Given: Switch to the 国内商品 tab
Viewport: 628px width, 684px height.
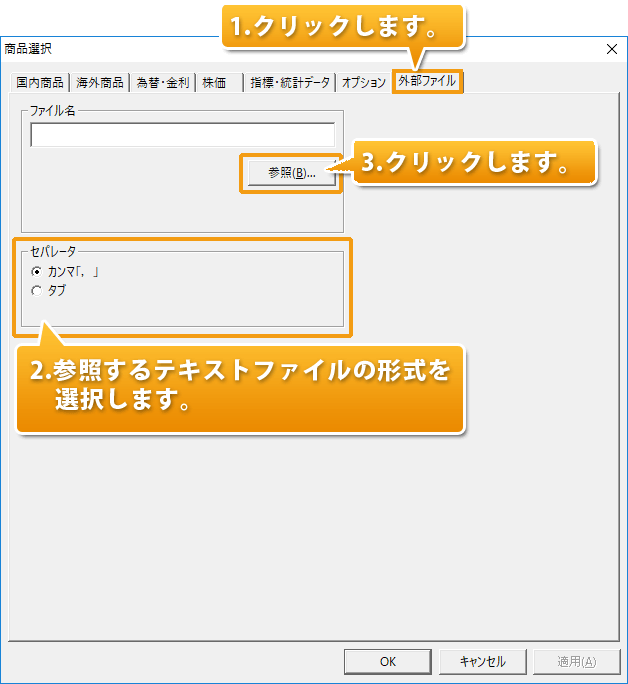Looking at the screenshot, I should pyautogui.click(x=42, y=84).
